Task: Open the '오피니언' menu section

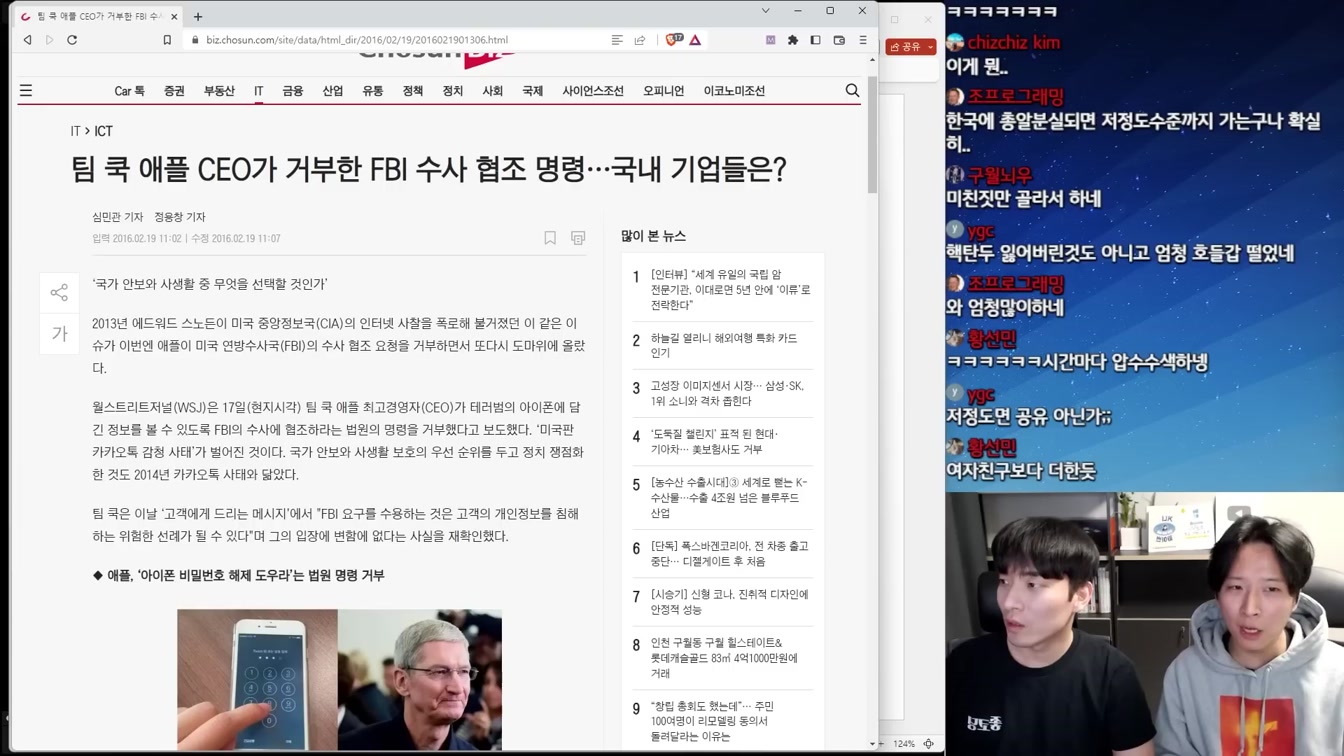Action: (664, 91)
